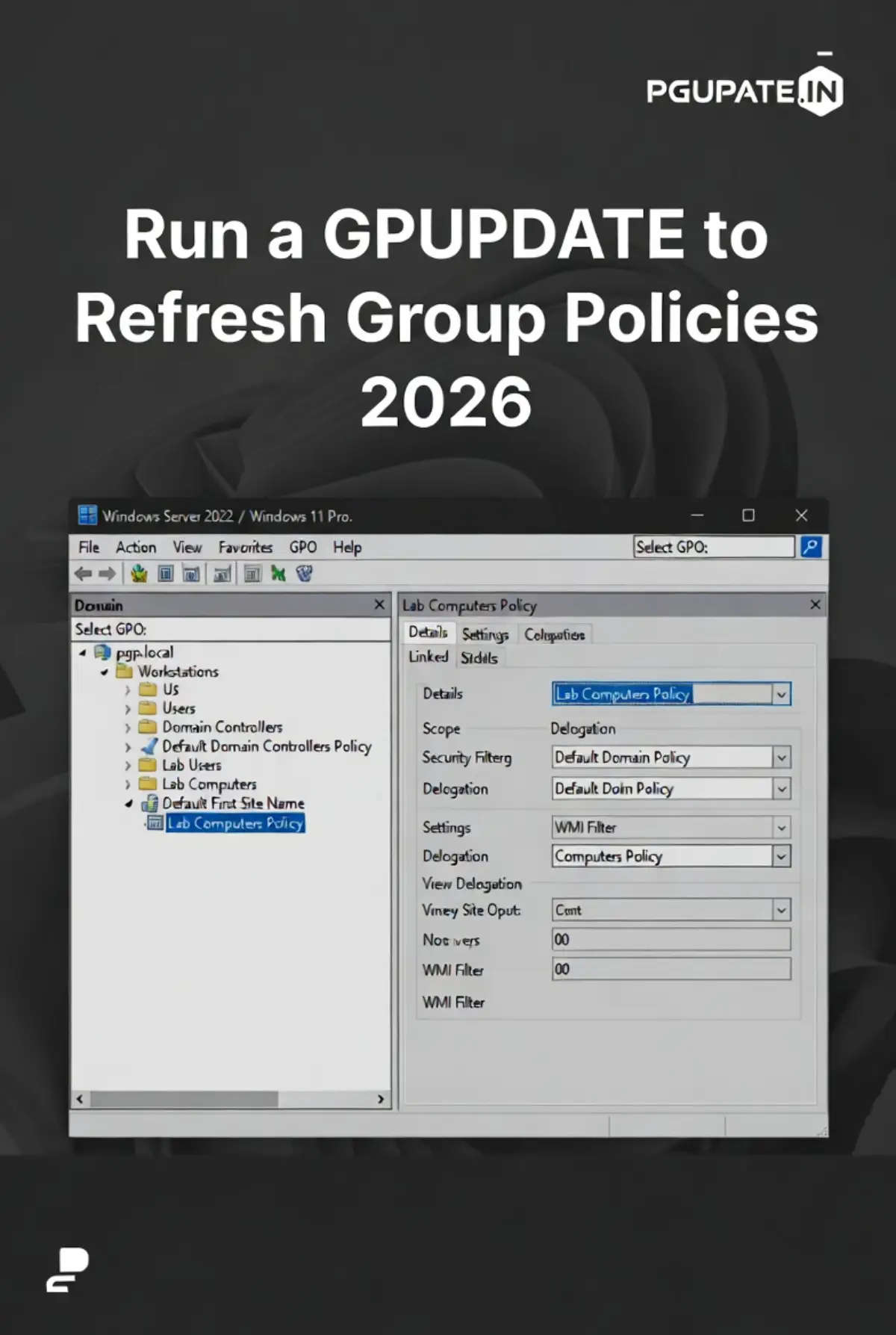Select Users in the domain tree
The height and width of the screenshot is (1335, 896).
pyautogui.click(x=179, y=708)
